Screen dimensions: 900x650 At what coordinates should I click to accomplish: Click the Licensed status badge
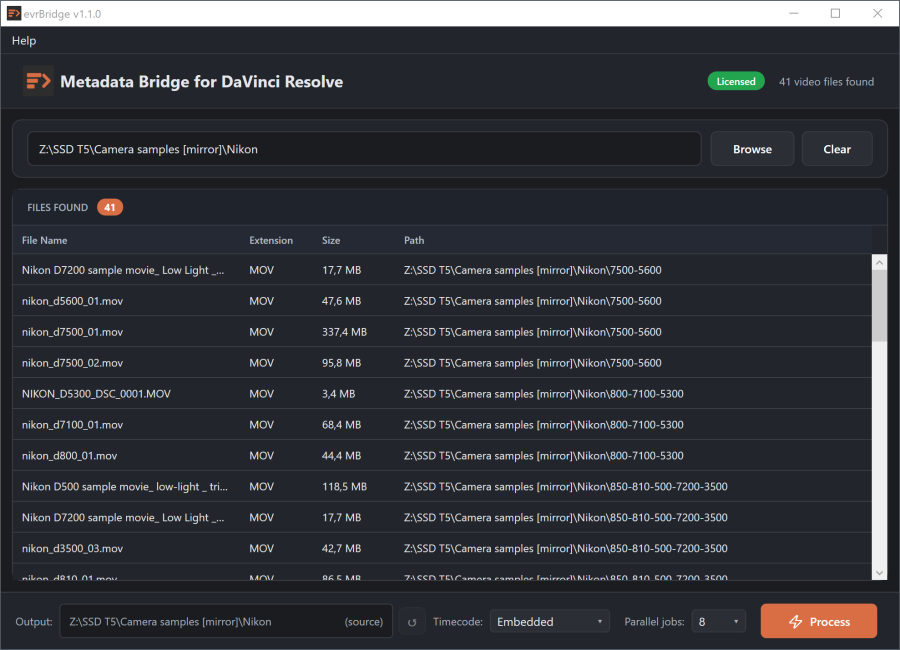click(735, 82)
